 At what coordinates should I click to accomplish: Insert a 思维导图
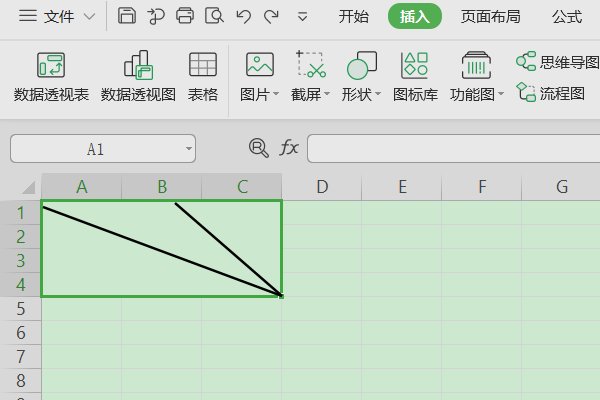558,62
